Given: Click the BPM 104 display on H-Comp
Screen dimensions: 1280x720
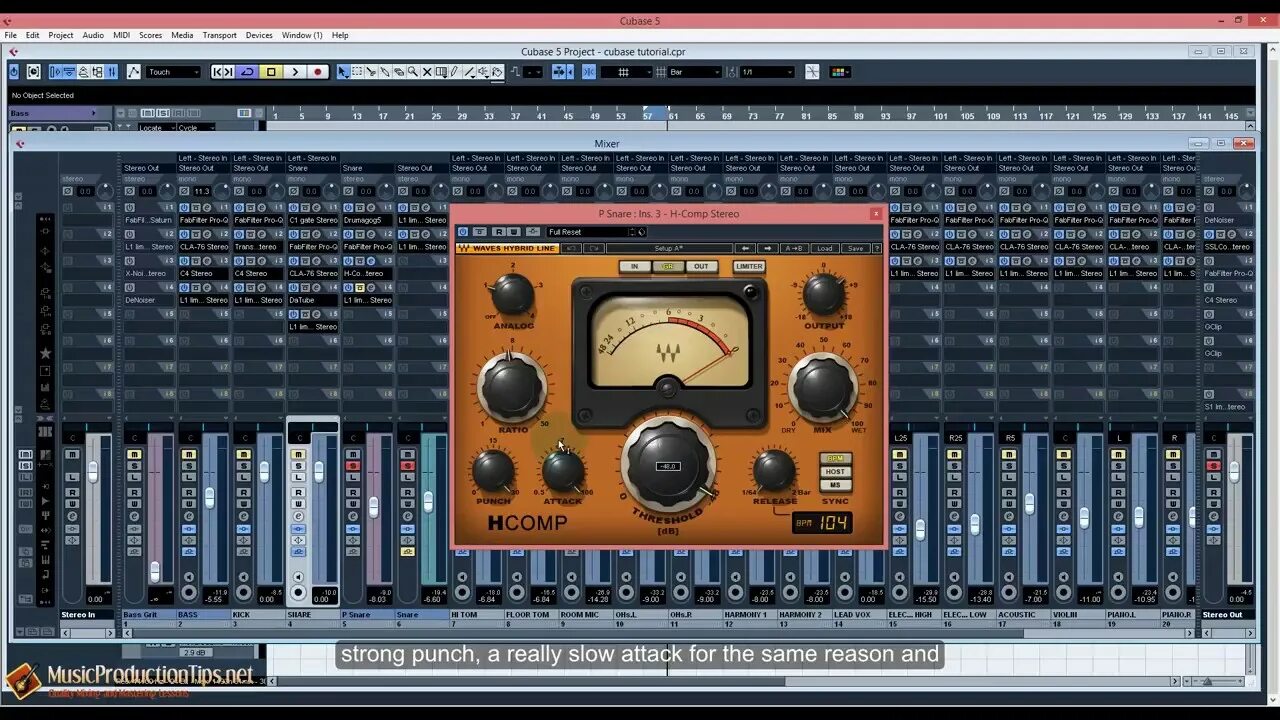Looking at the screenshot, I should (x=822, y=520).
